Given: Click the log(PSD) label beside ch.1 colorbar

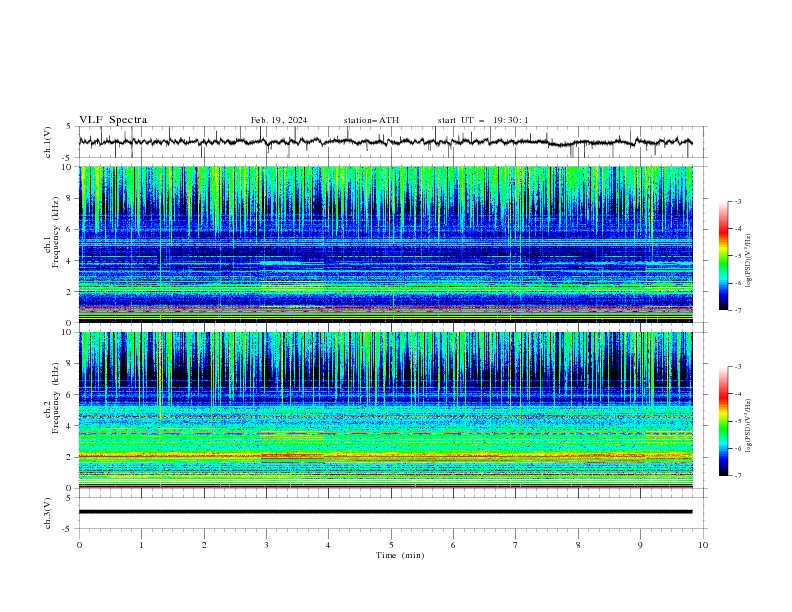Looking at the screenshot, I should [749, 261].
